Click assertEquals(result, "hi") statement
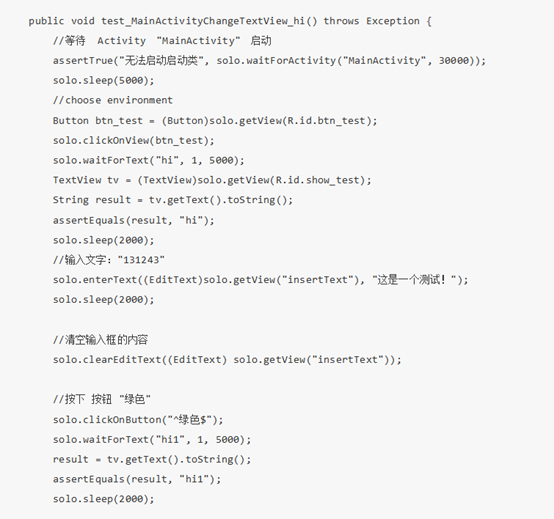The height and width of the screenshot is (519, 554). [x=134, y=220]
